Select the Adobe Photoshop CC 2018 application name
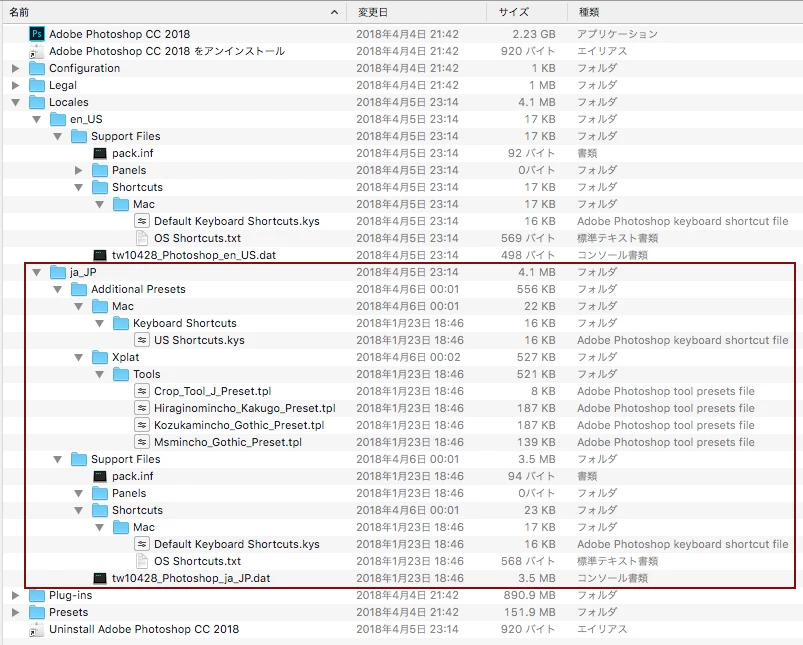Image resolution: width=803 pixels, height=645 pixels. click(119, 34)
